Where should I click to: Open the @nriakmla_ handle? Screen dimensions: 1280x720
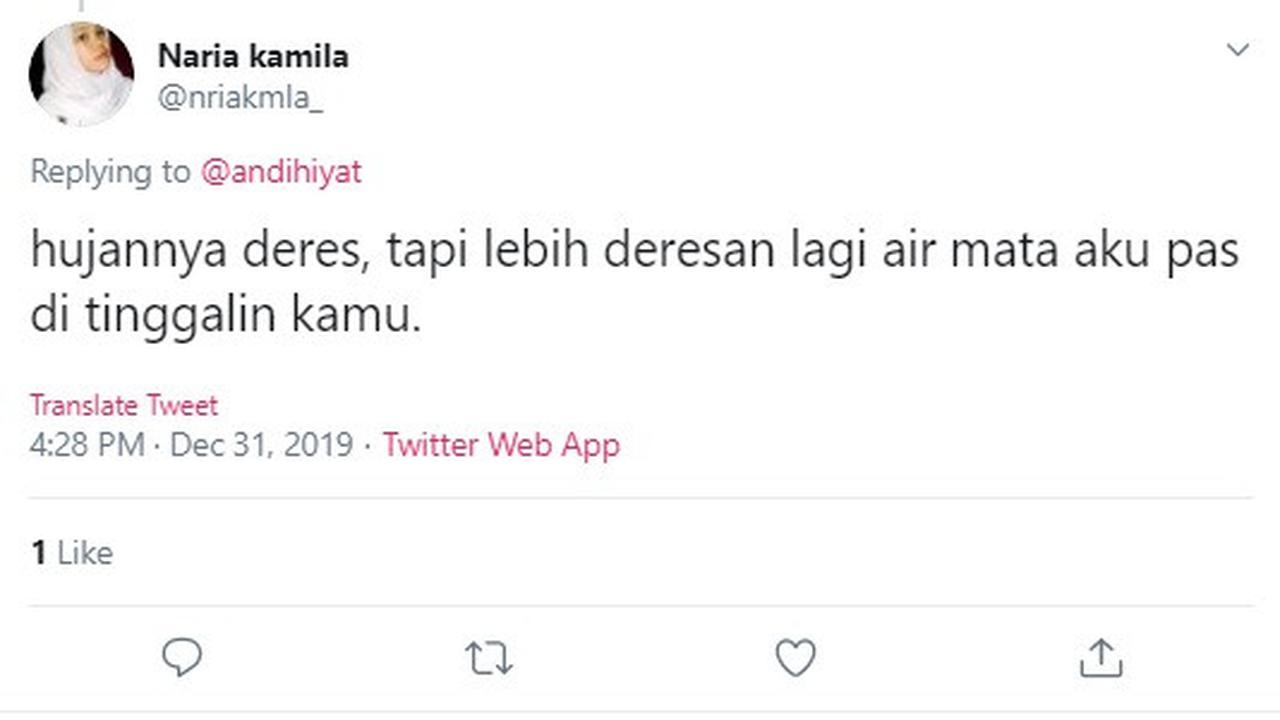(x=240, y=99)
